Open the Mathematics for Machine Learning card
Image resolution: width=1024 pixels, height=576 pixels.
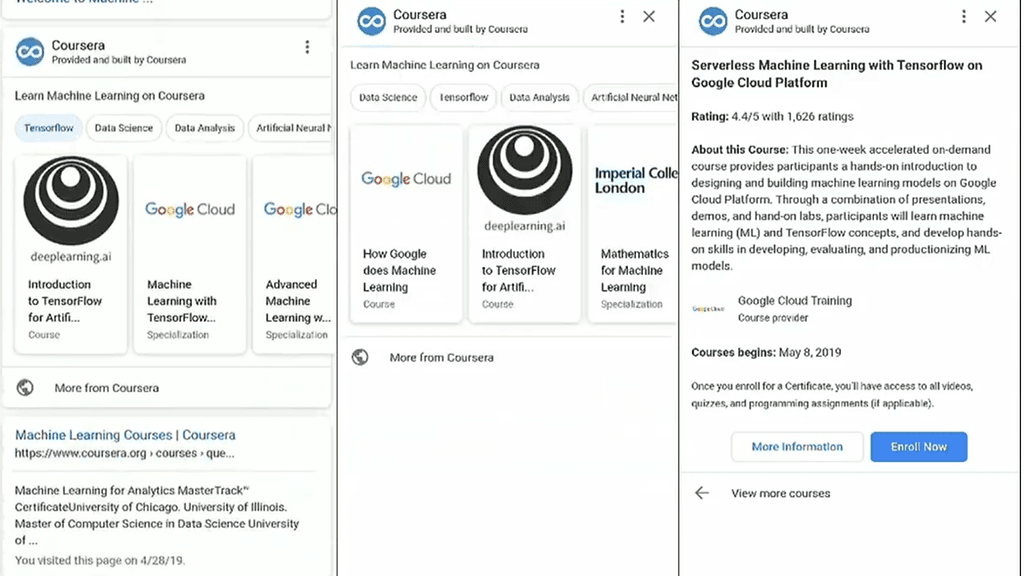[x=633, y=223]
